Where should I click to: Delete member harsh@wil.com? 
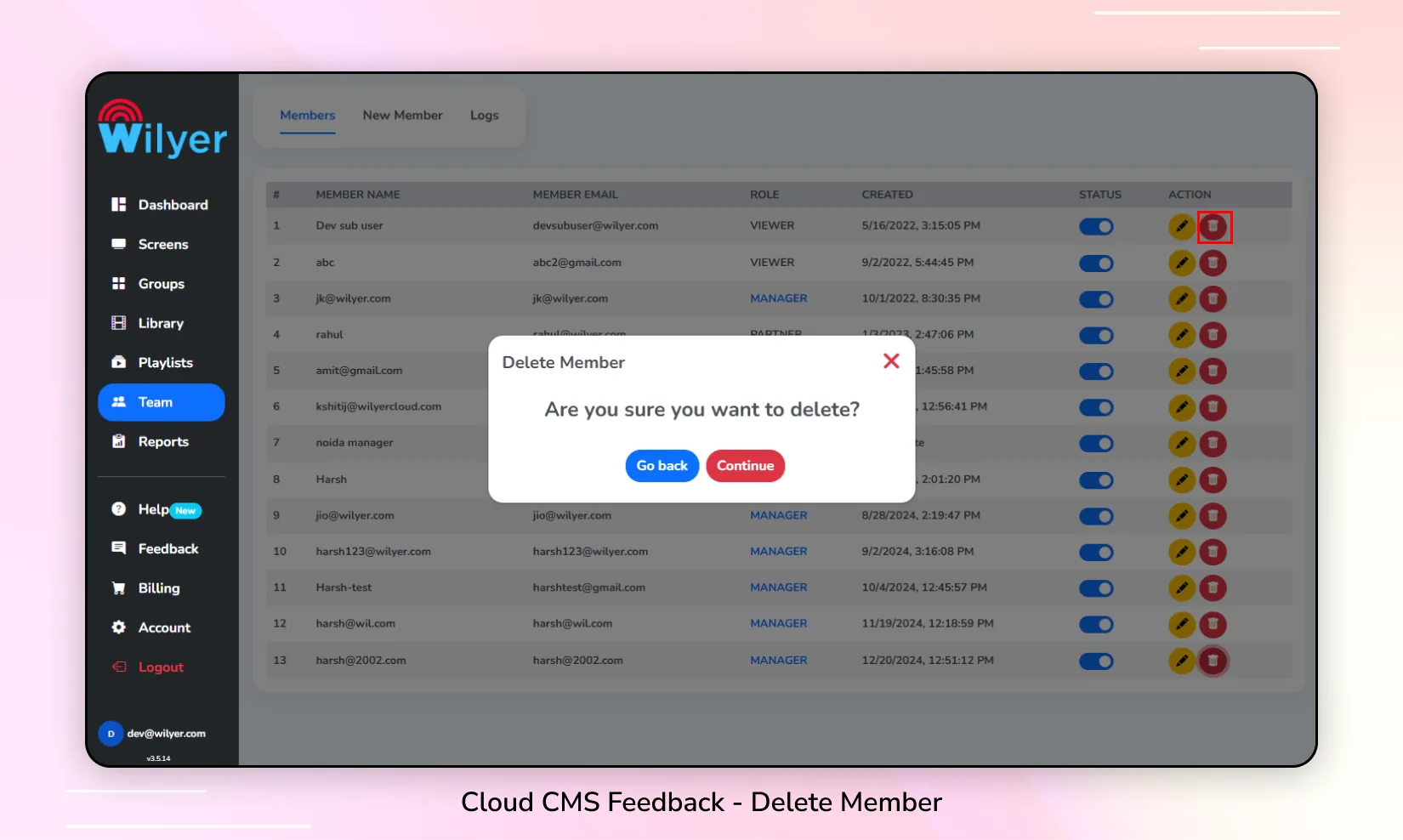tap(1213, 625)
